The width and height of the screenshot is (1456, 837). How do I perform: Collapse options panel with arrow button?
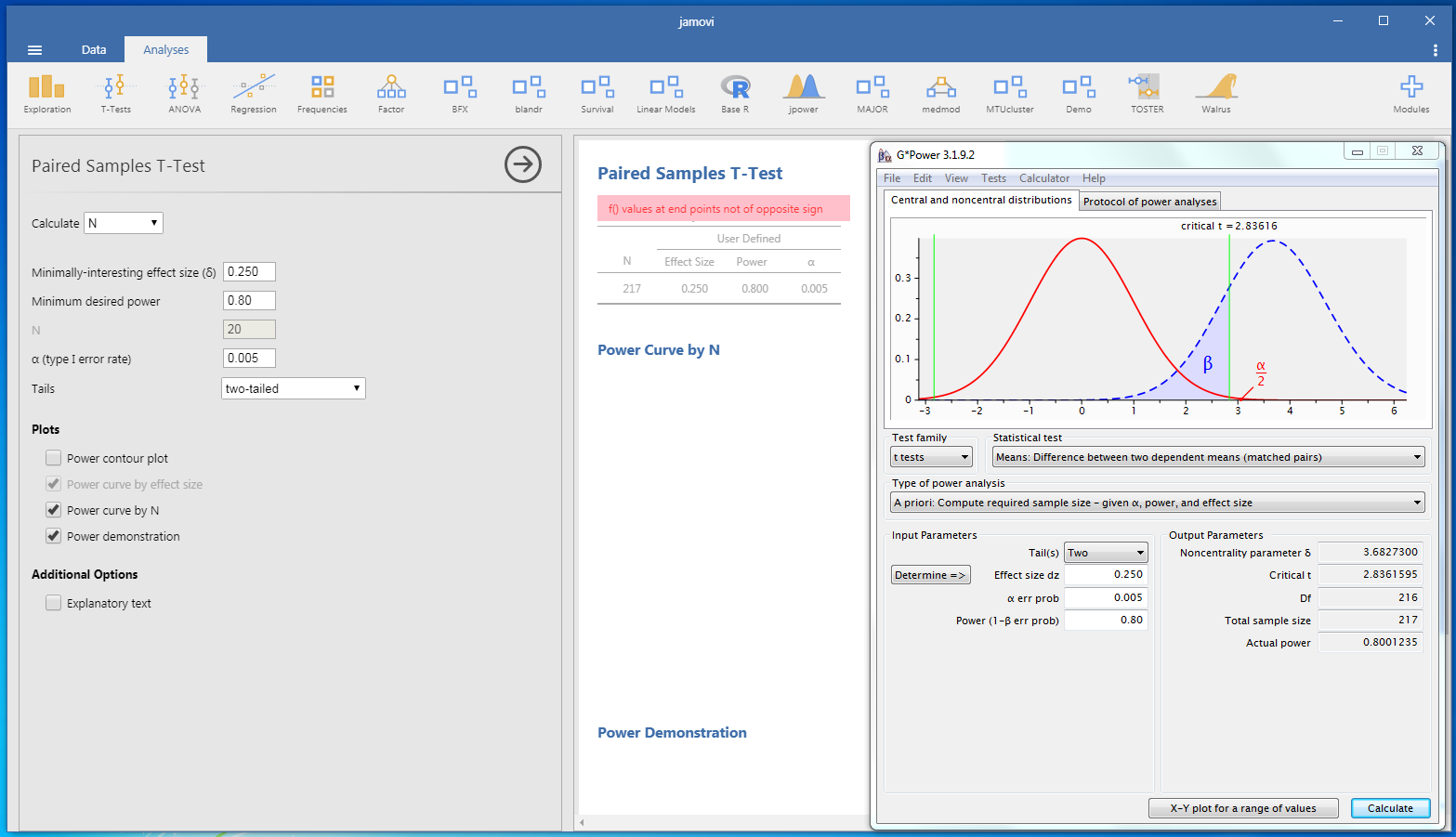[523, 164]
